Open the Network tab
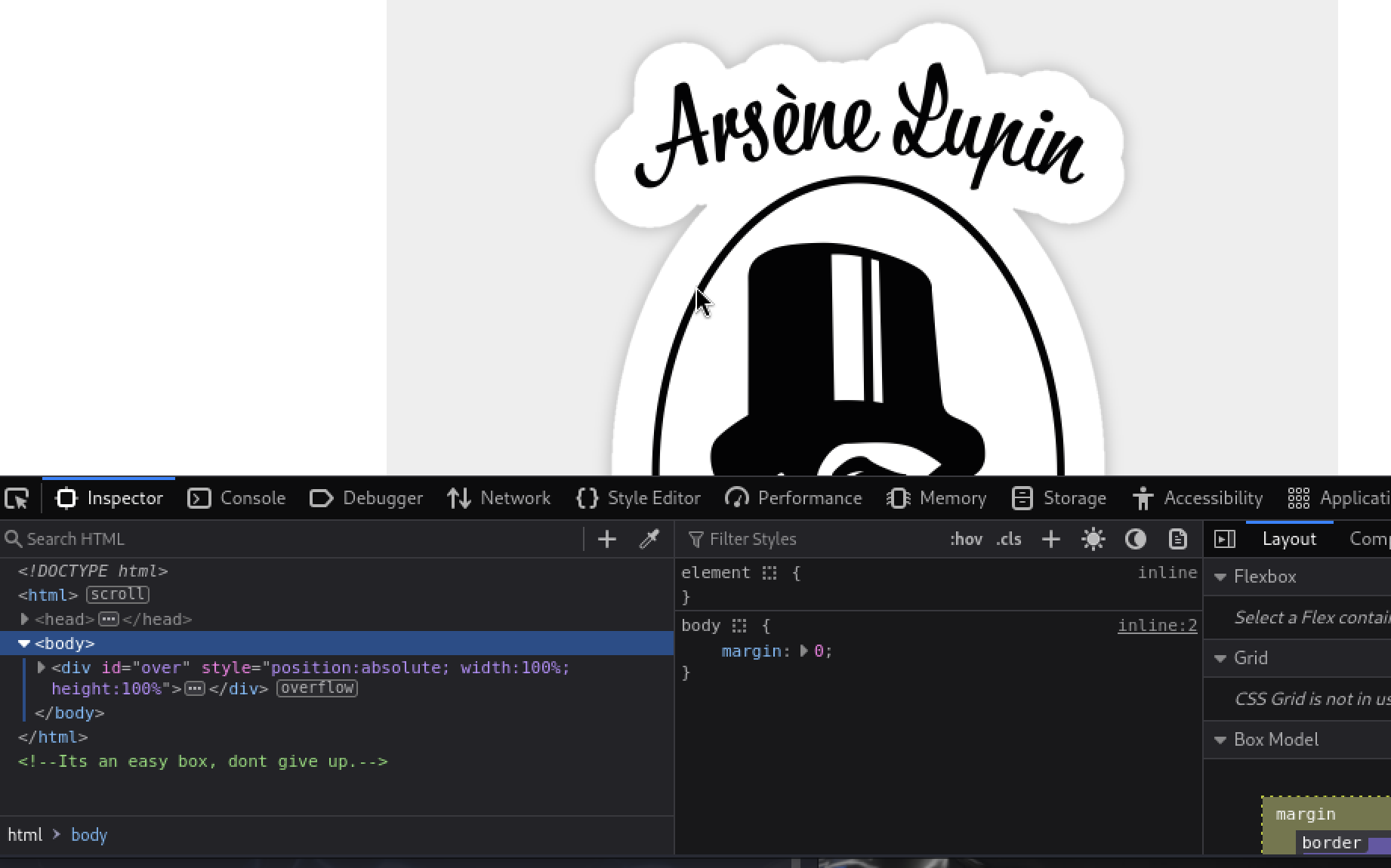Screen dimensions: 1391x868 [x=498, y=499]
